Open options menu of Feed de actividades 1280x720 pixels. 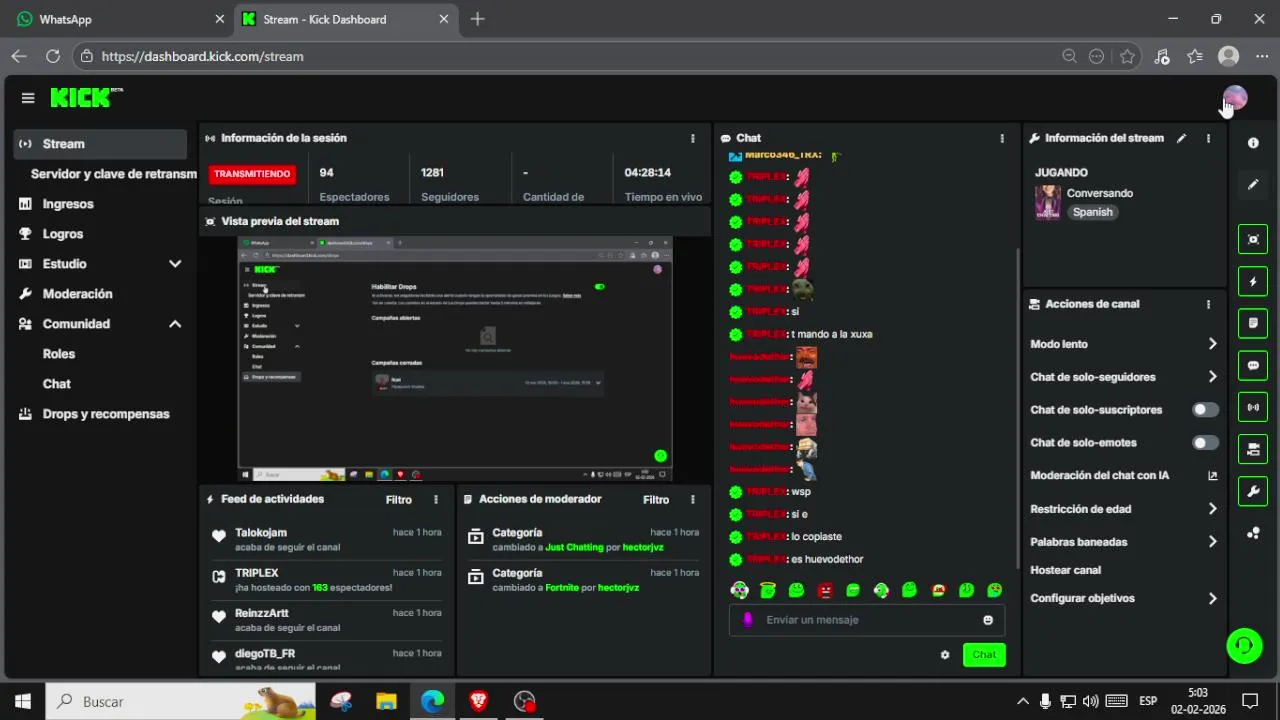436,499
